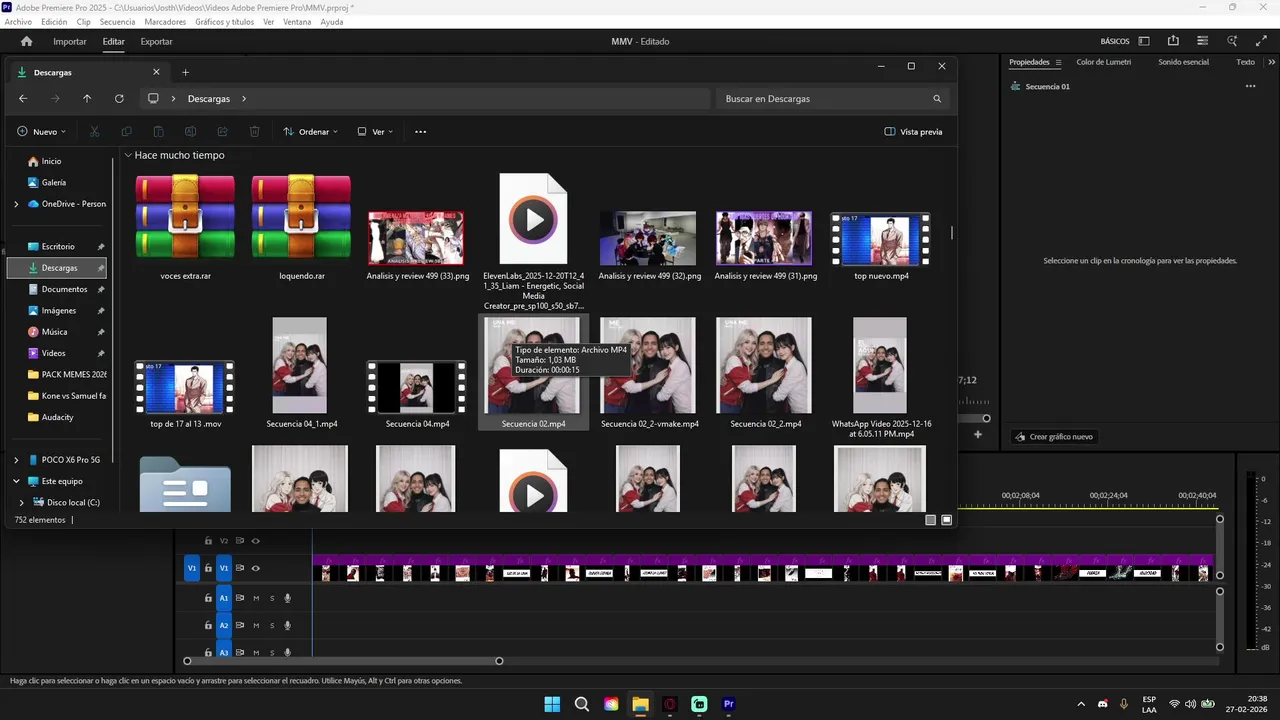Click the Premiere Pro taskbar icon
Screen dimensions: 1280x720
729,704
